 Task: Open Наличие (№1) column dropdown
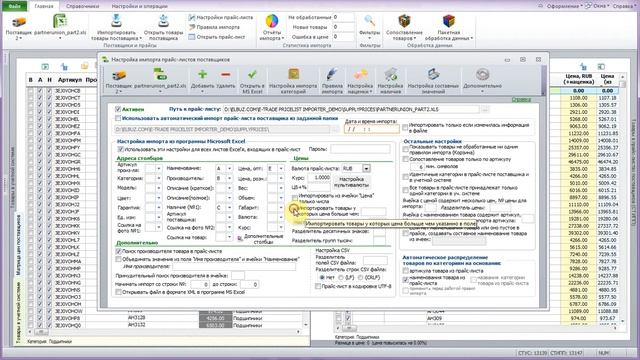pyautogui.click(x=230, y=208)
